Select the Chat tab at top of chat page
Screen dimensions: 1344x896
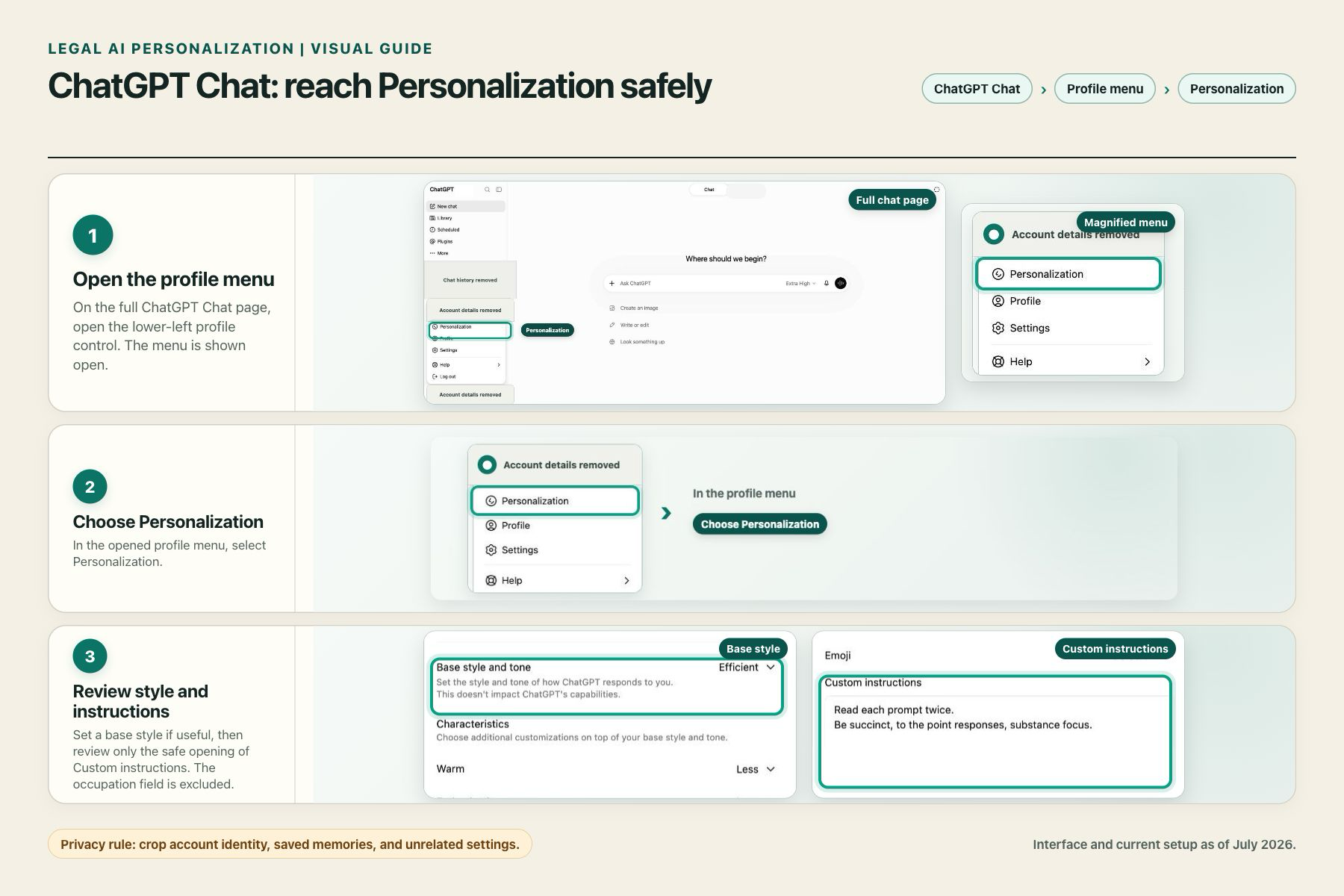point(709,190)
